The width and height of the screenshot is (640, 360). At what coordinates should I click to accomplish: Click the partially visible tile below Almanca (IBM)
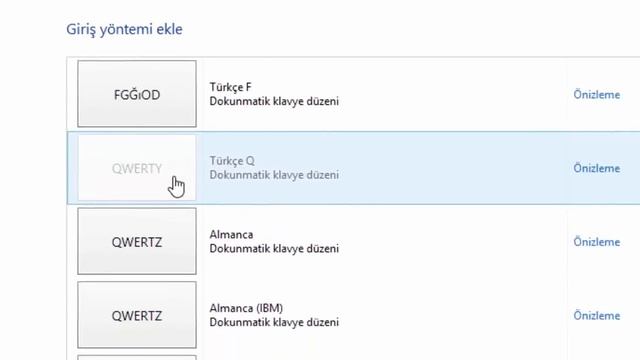tap(137, 358)
